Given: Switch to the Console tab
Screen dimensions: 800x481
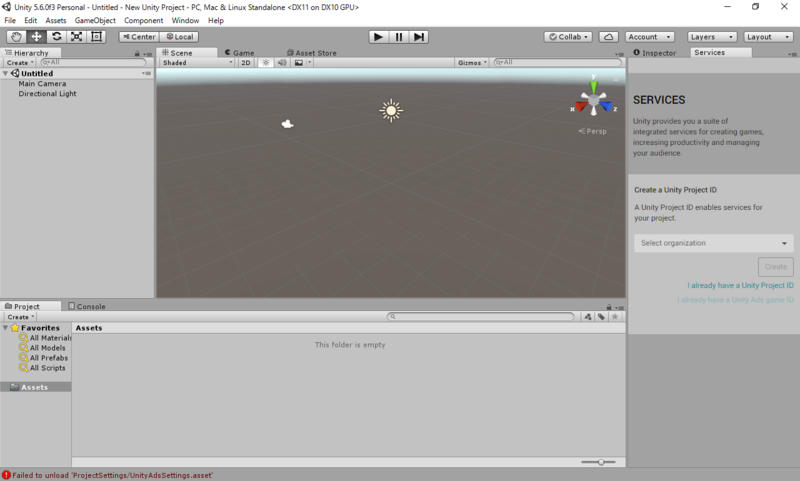Looking at the screenshot, I should [x=87, y=306].
